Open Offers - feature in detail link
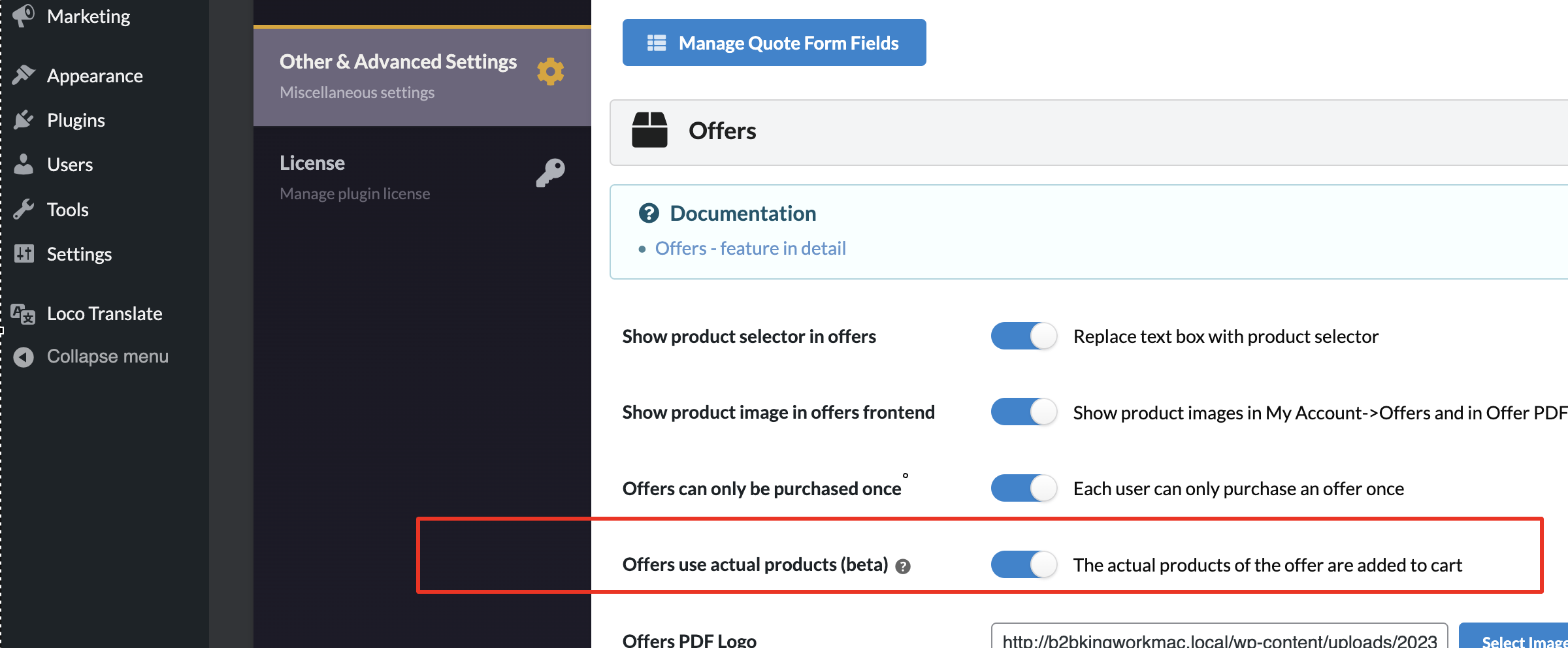The height and width of the screenshot is (648, 1568). (750, 249)
